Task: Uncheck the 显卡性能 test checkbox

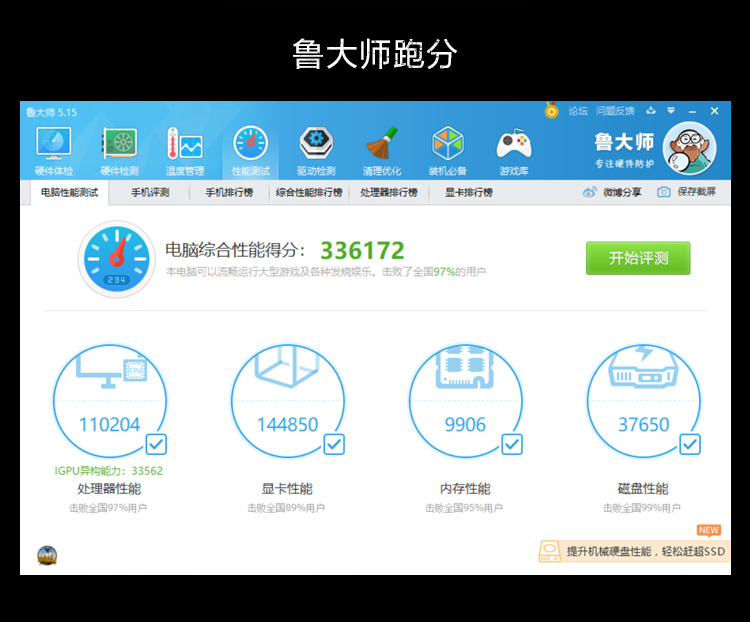Action: [334, 444]
